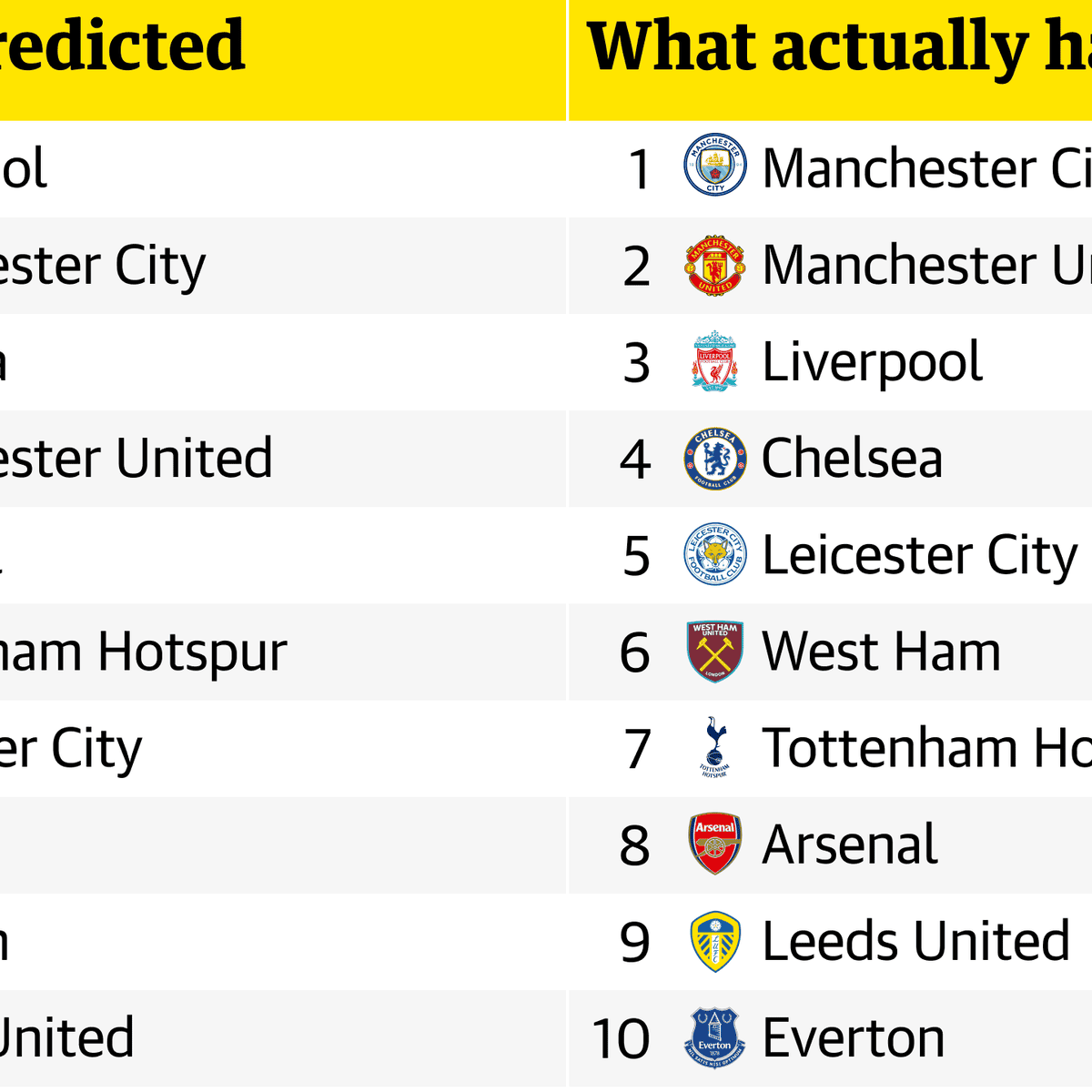
Task: Click the Manchester City club crest
Action: pos(714,166)
